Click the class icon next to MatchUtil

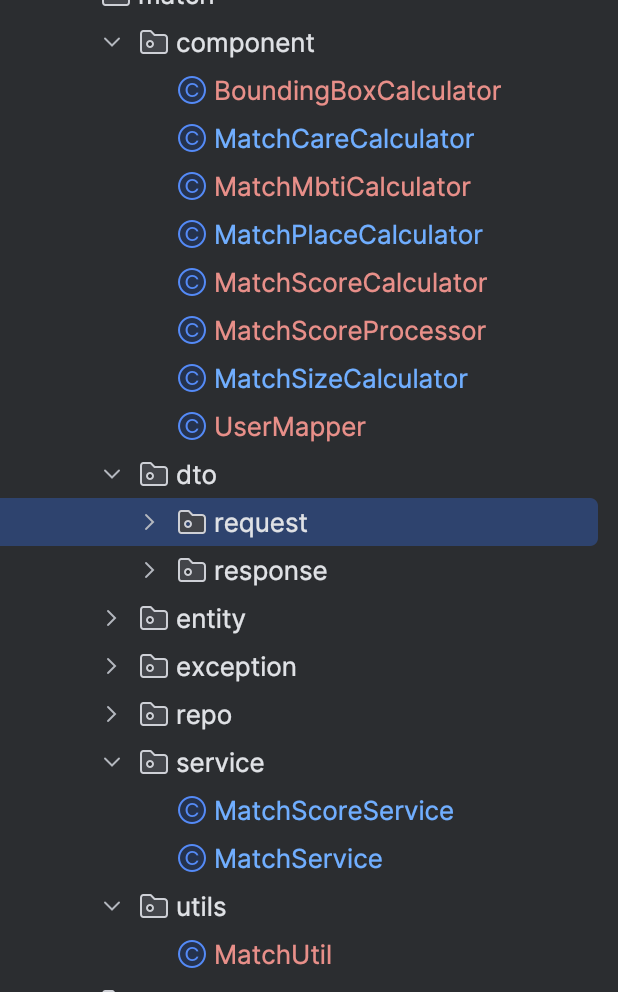coord(191,955)
